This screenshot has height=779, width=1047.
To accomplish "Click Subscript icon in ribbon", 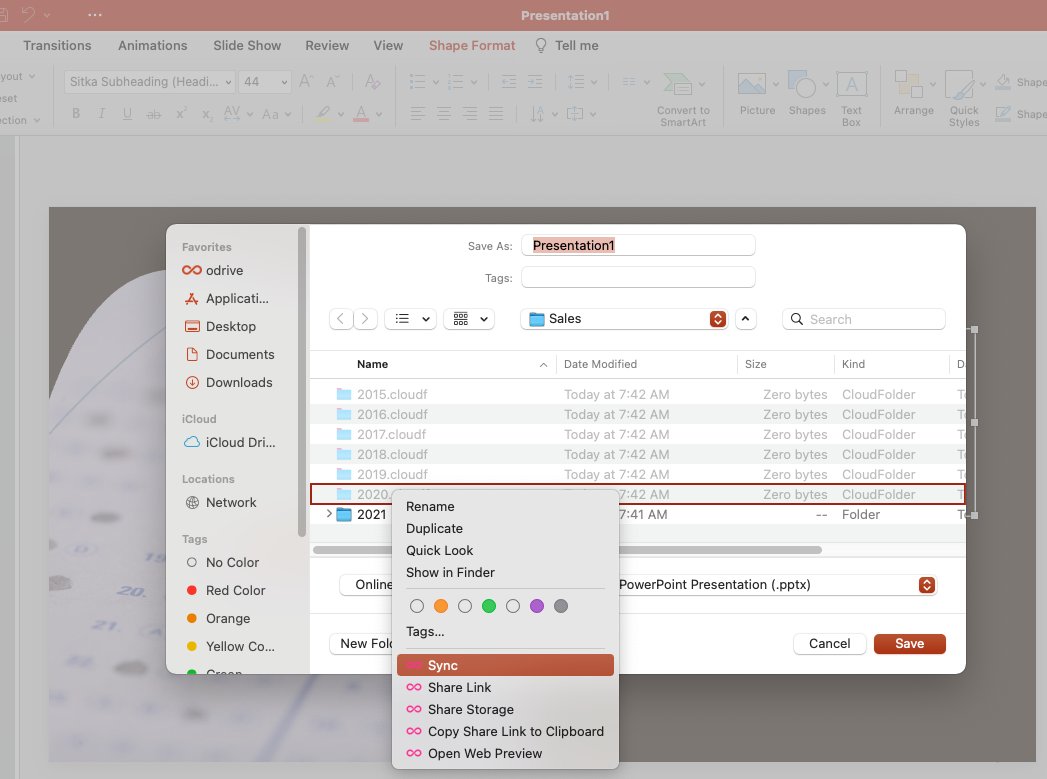I will 207,114.
